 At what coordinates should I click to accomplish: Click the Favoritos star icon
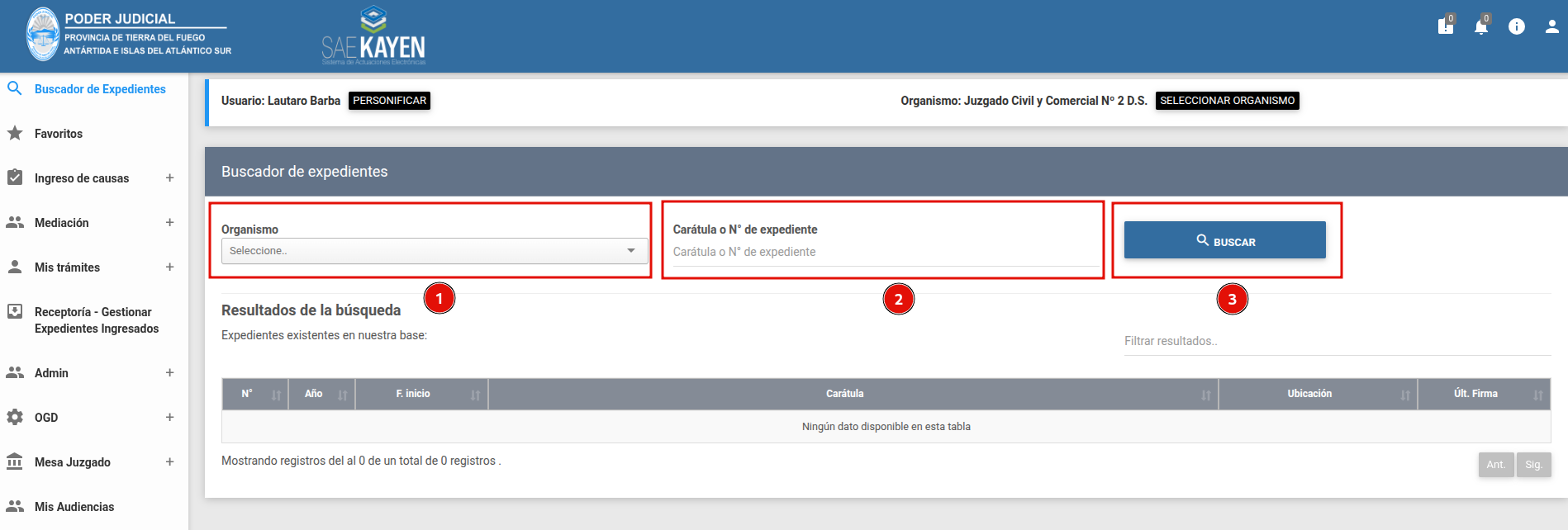coord(15,133)
